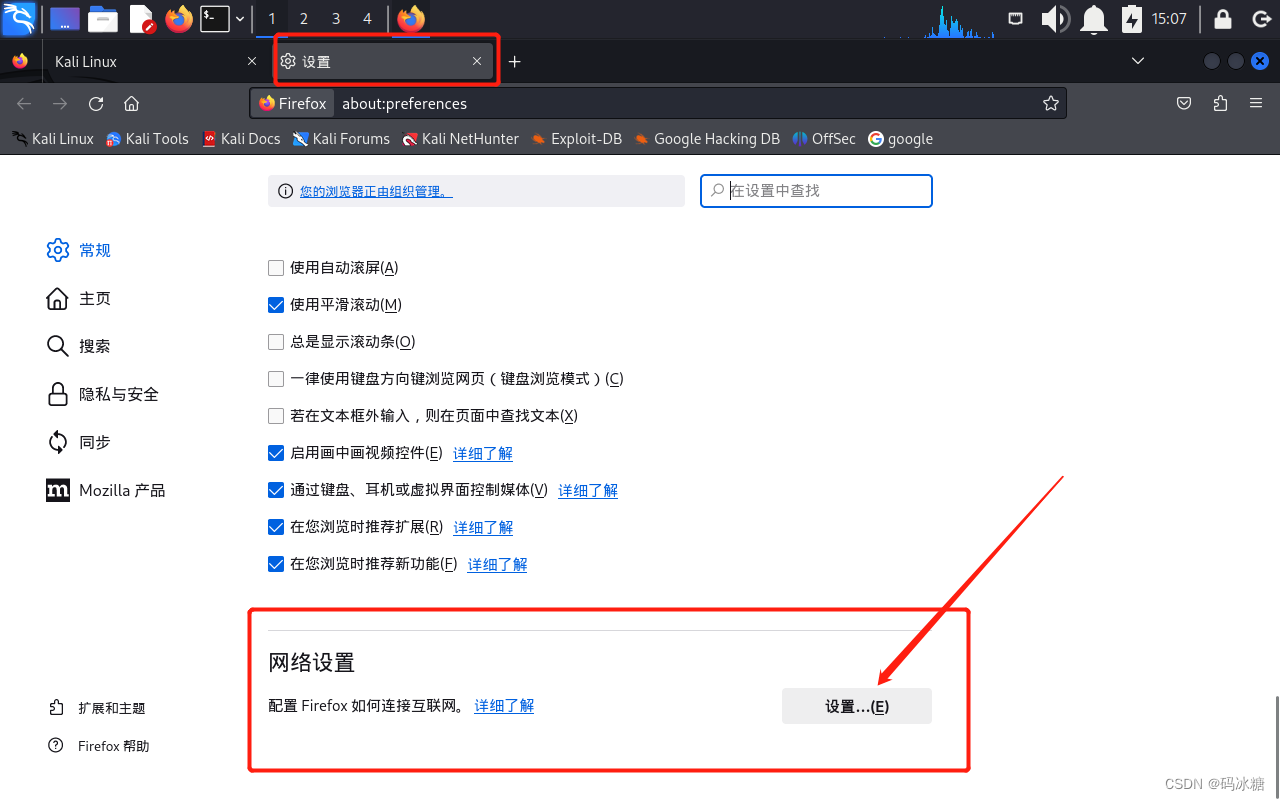Disable 使用平滑滚动 checkbox
Viewport: 1280px width, 800px height.
(276, 305)
